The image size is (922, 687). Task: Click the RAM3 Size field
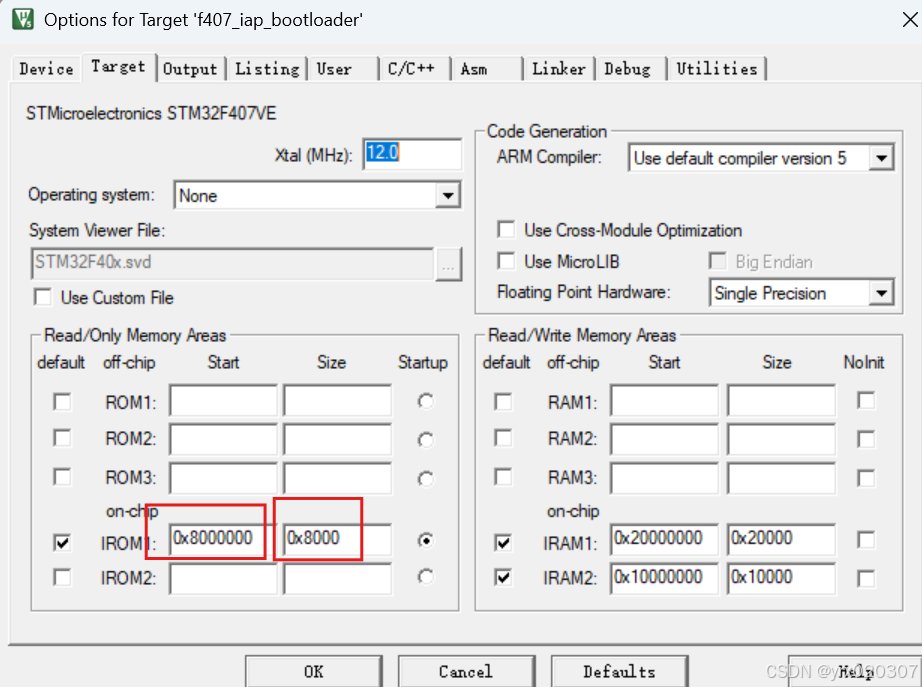click(x=781, y=478)
